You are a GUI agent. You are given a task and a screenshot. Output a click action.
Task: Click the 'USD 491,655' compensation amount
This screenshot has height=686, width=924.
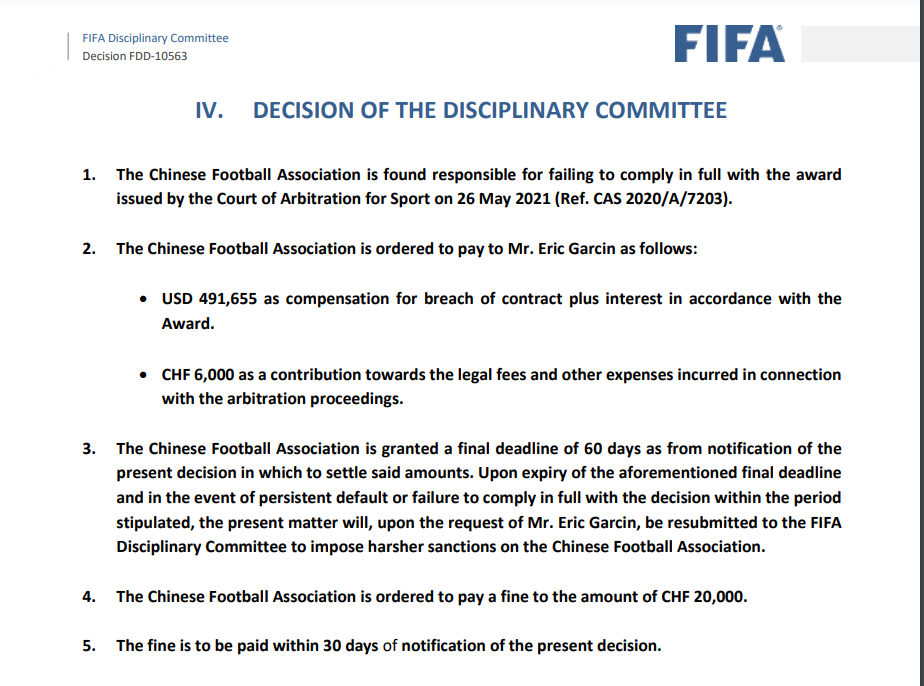point(207,299)
